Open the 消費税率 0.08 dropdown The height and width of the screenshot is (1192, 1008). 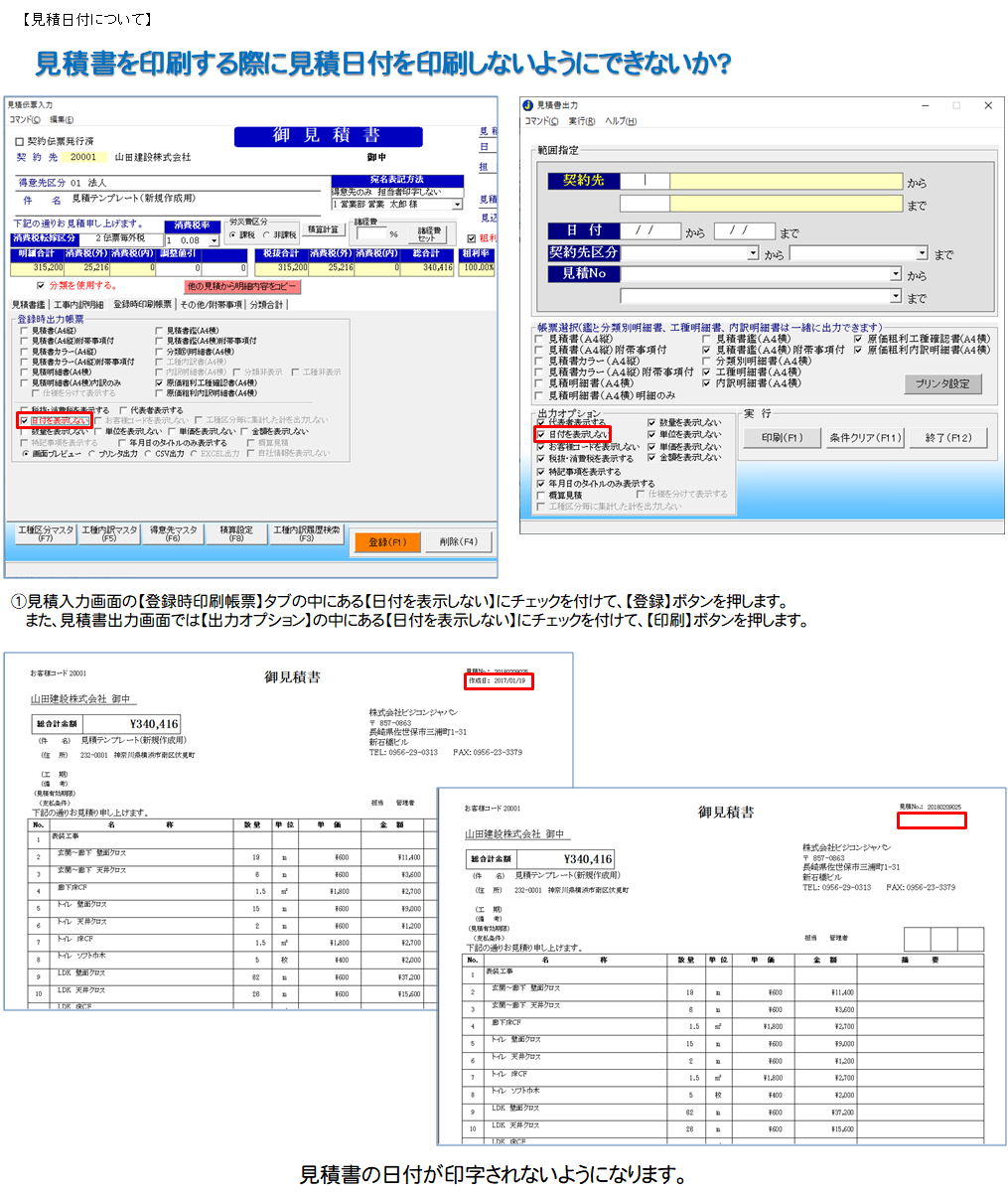(214, 240)
